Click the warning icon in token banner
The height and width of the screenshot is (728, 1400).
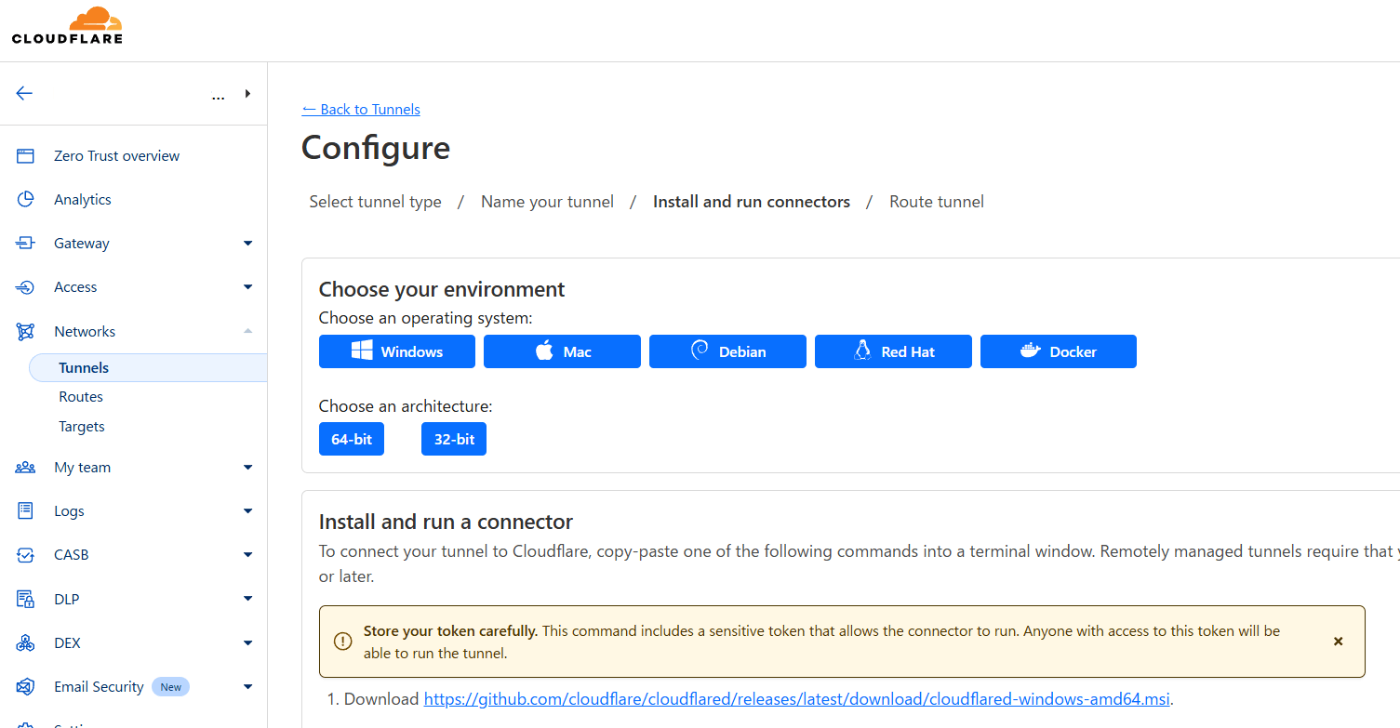(x=343, y=642)
